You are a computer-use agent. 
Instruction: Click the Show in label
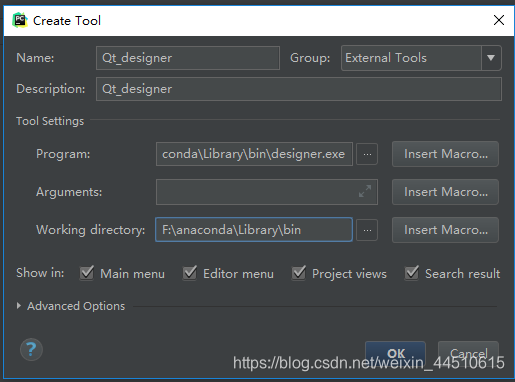tap(40, 273)
